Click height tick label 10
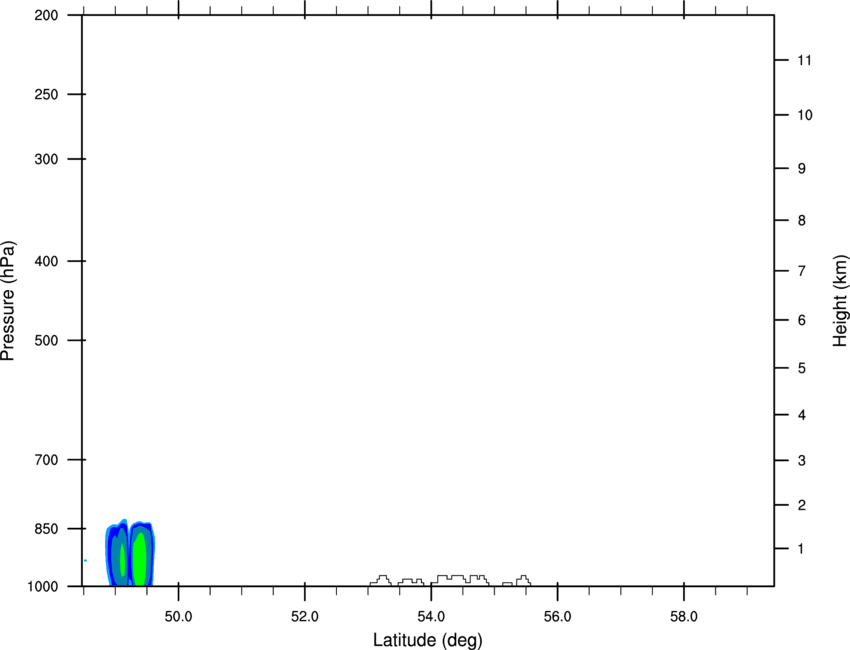Screen dimensions: 850x650 (804, 115)
